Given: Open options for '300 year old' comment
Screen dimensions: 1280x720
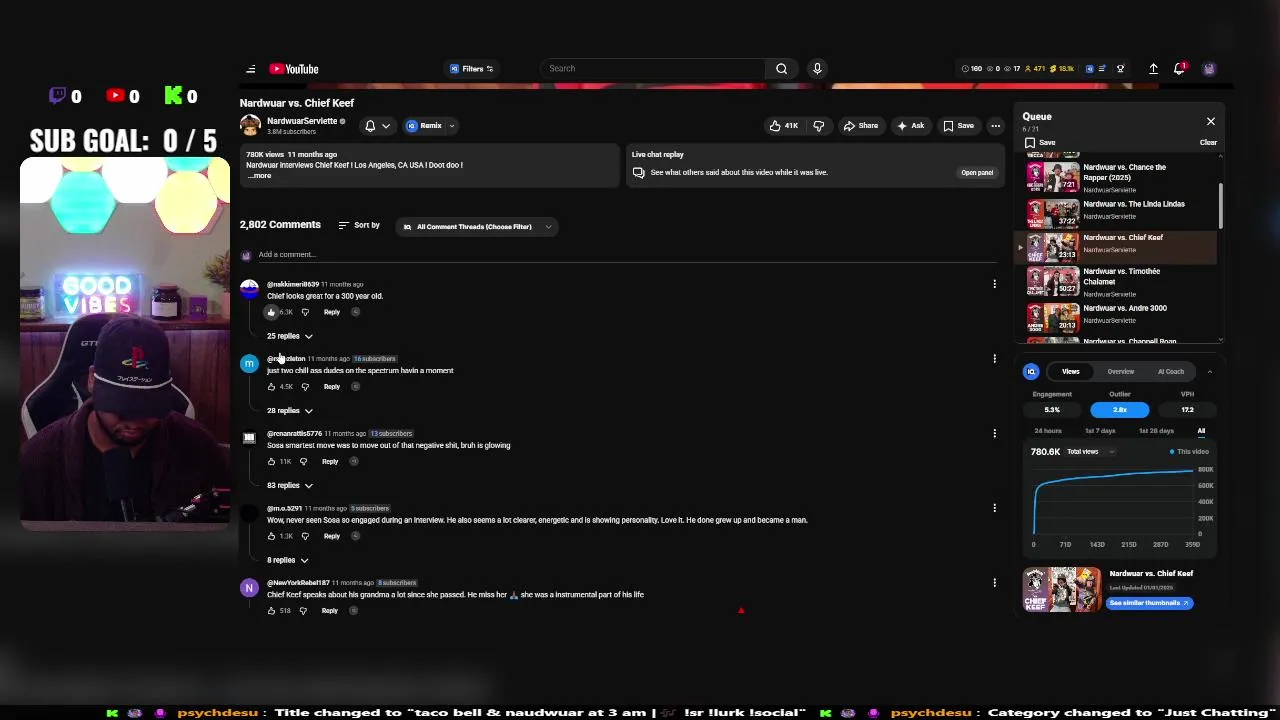Looking at the screenshot, I should [994, 284].
